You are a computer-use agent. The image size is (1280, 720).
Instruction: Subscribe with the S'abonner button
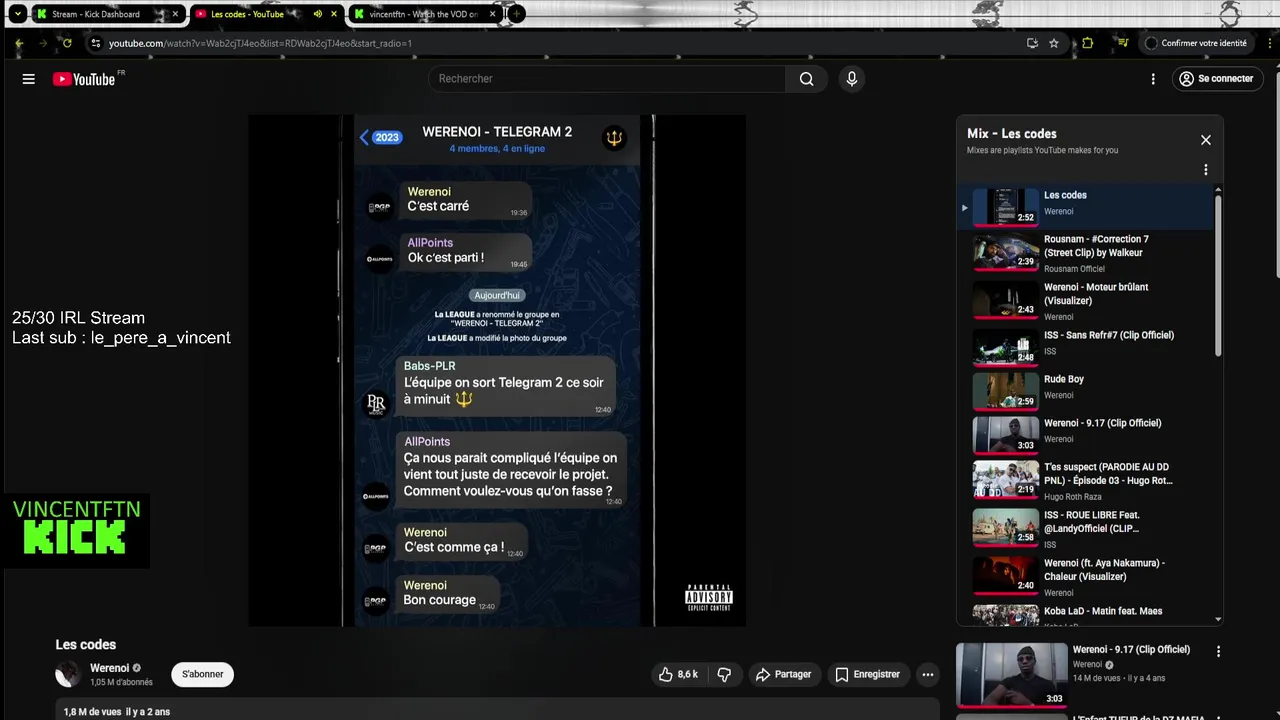click(x=203, y=675)
